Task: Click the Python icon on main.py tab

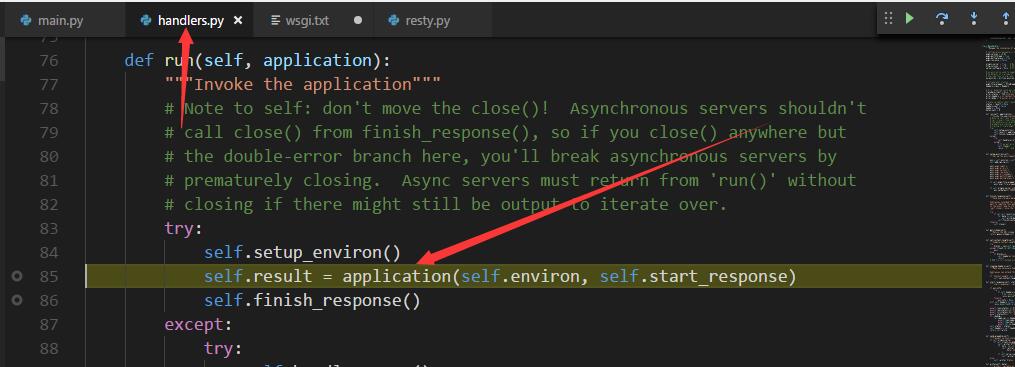Action: [x=26, y=20]
